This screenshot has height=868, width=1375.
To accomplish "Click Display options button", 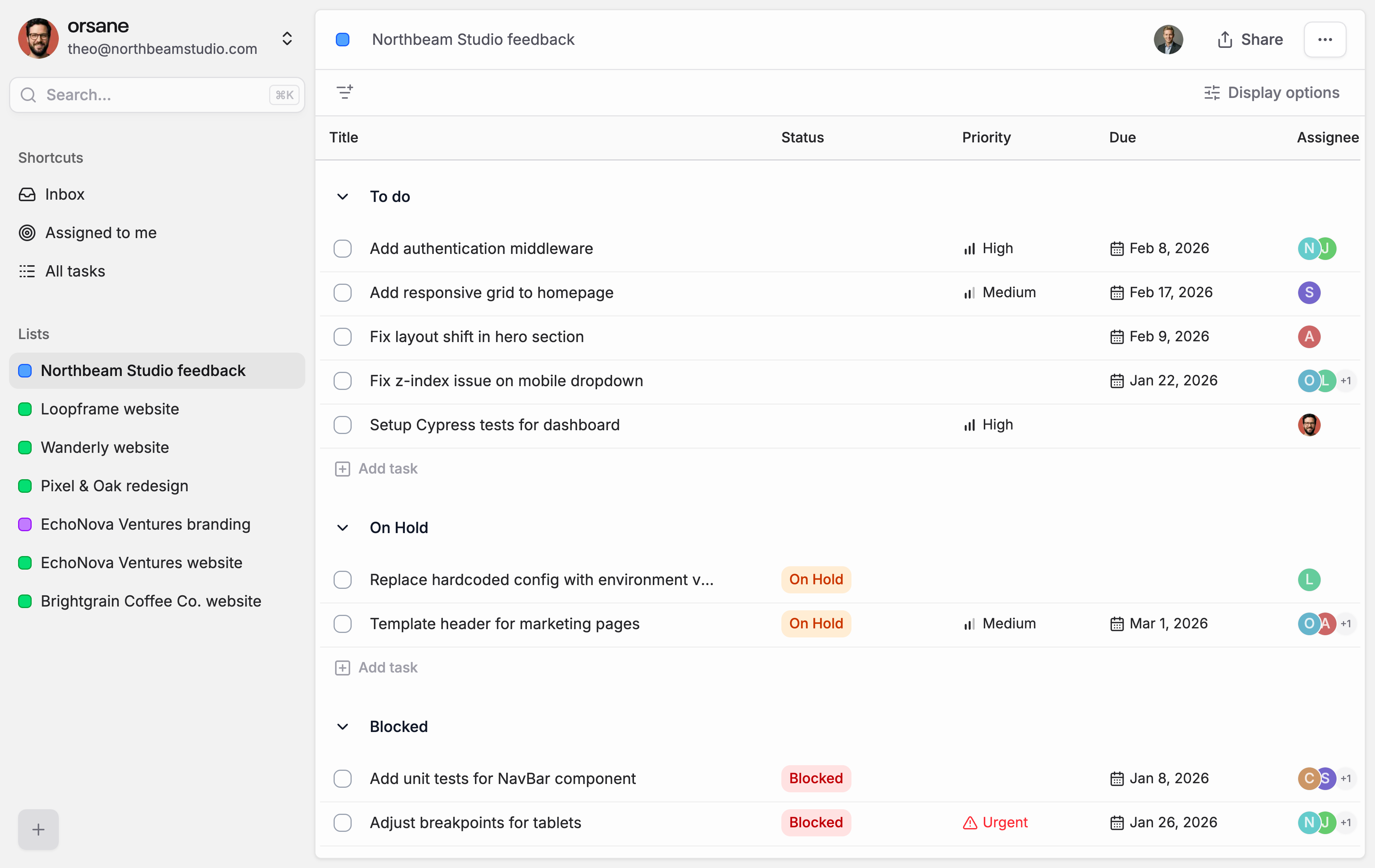I will tap(1271, 92).
